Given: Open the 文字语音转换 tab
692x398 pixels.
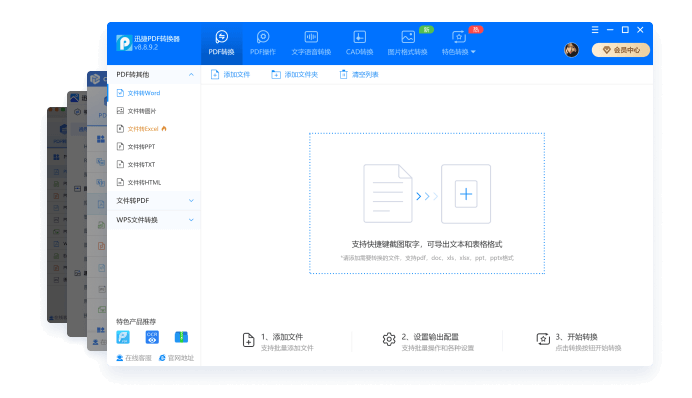Looking at the screenshot, I should pos(311,43).
